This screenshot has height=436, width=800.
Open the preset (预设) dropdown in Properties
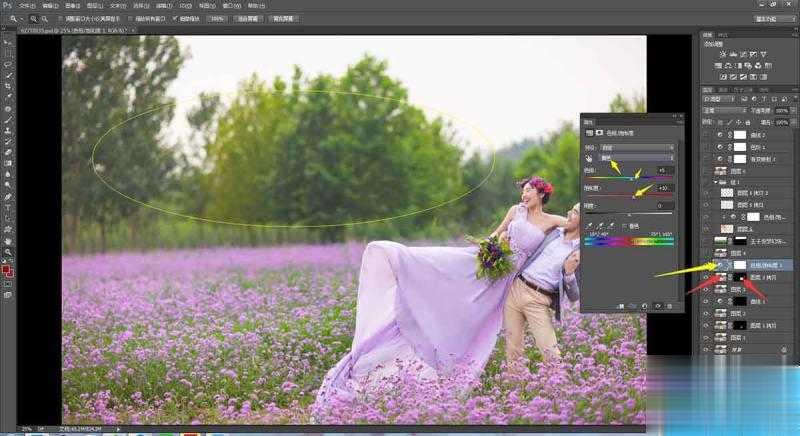click(x=637, y=147)
